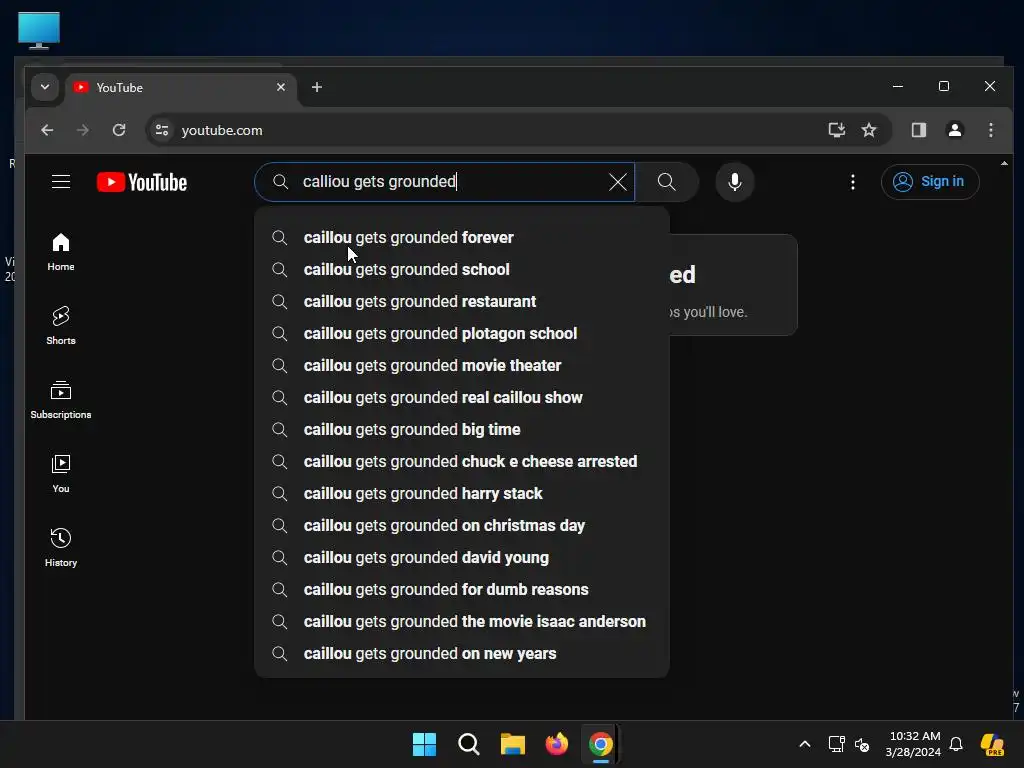
Task: Click the muted volume tray icon
Action: (862, 744)
